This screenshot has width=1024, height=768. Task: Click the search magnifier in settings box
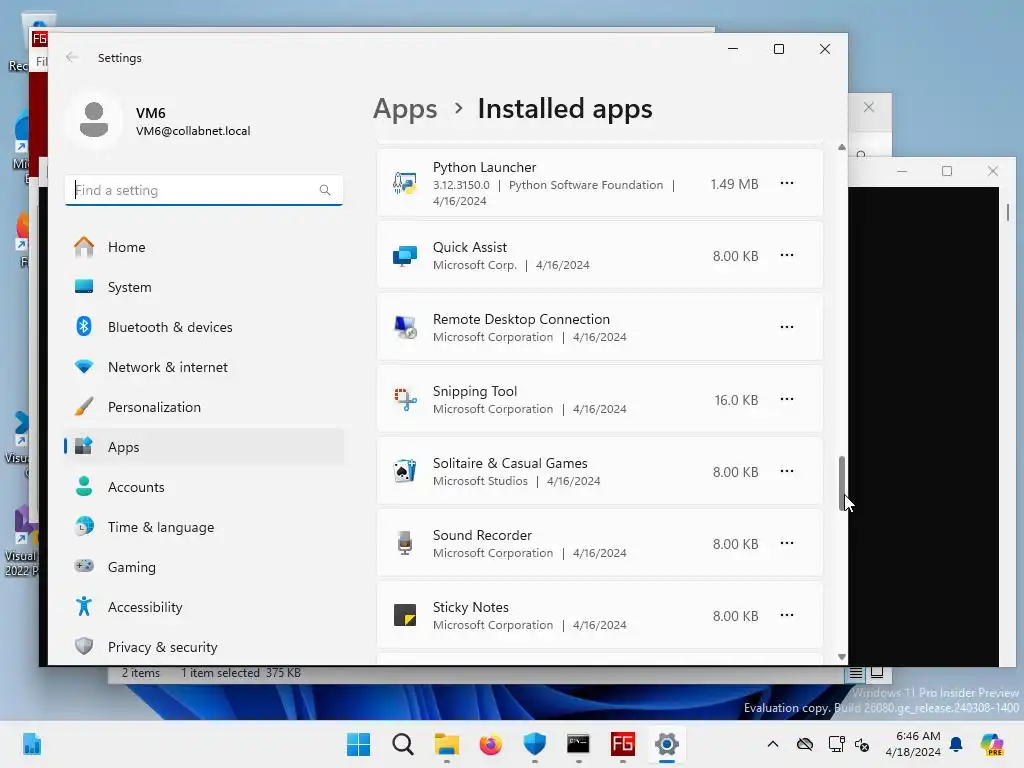tap(325, 190)
